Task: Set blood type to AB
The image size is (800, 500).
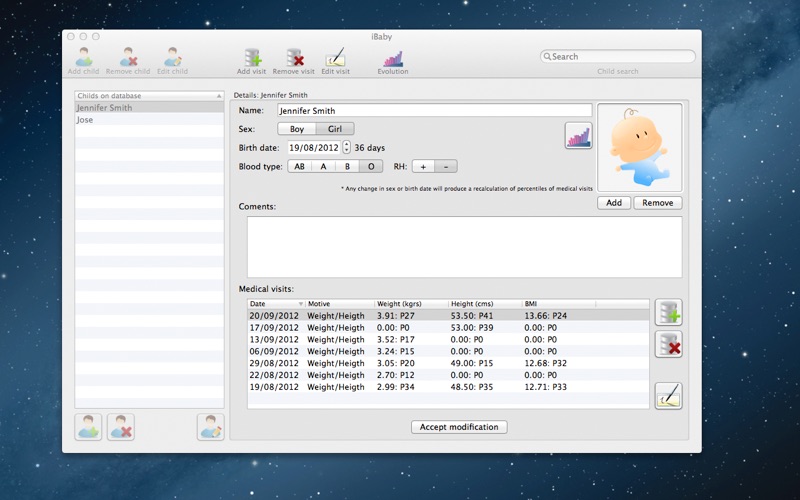Action: coord(299,166)
